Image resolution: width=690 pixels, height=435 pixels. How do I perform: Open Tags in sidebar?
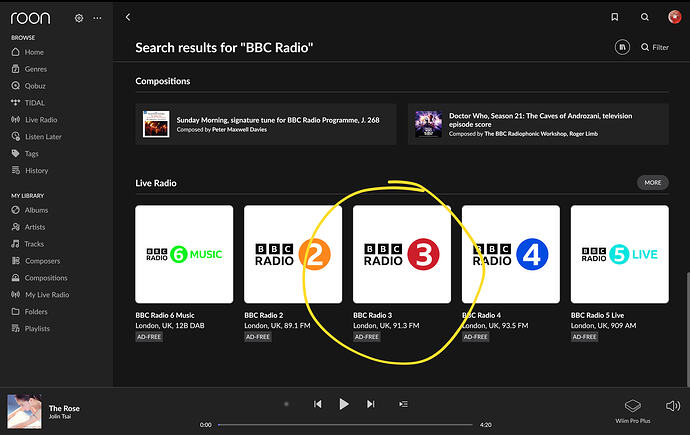click(x=25, y=154)
